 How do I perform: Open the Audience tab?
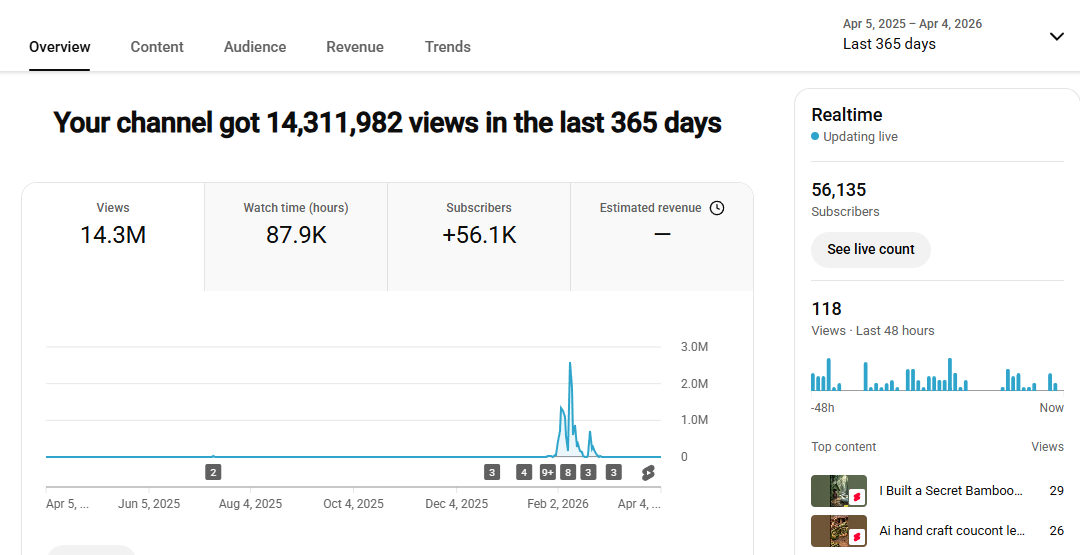(x=255, y=47)
